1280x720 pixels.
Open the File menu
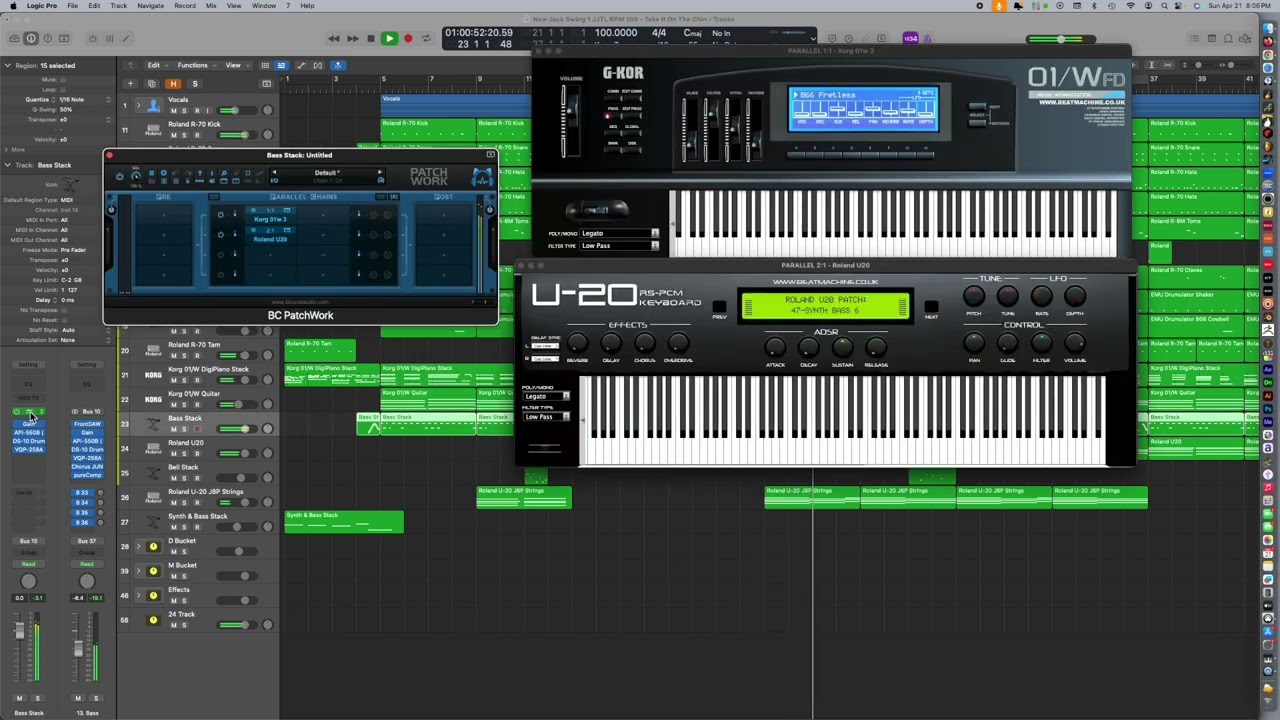click(x=73, y=6)
